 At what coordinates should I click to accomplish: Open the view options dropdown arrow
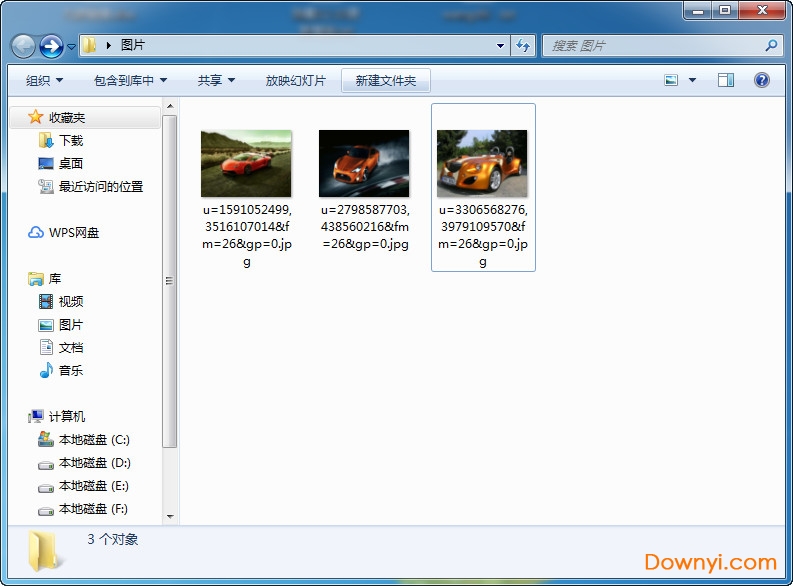(692, 80)
